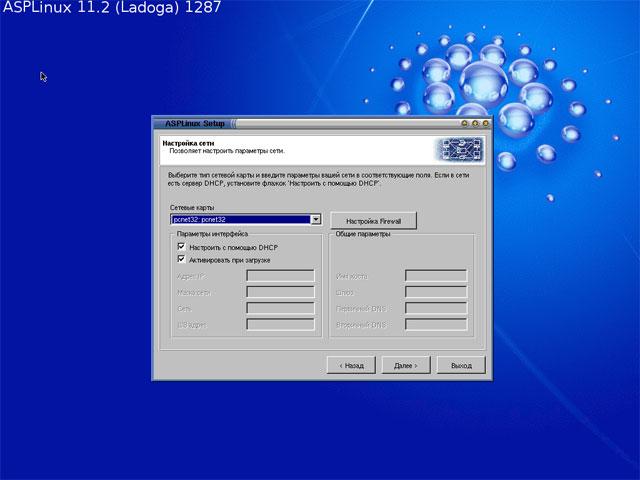
Task: Click the network diagram icon in header
Action: [x=461, y=149]
